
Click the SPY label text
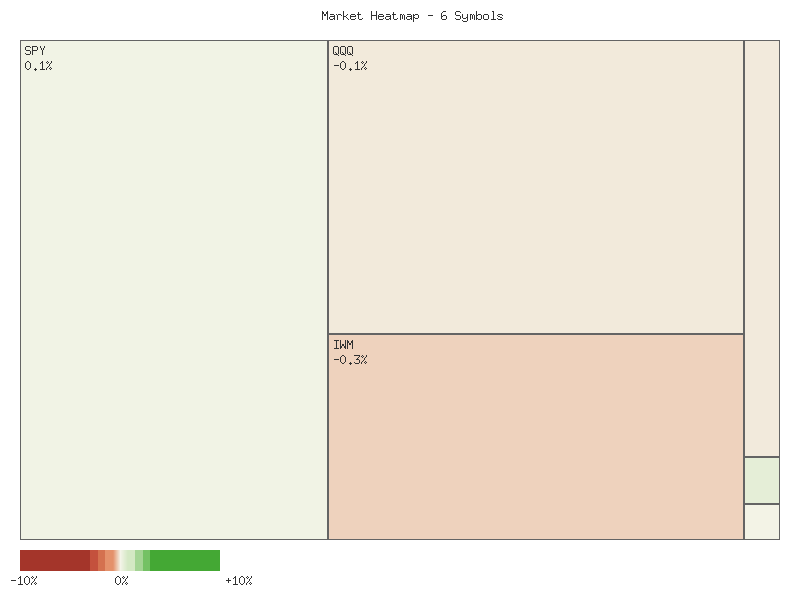[35, 49]
